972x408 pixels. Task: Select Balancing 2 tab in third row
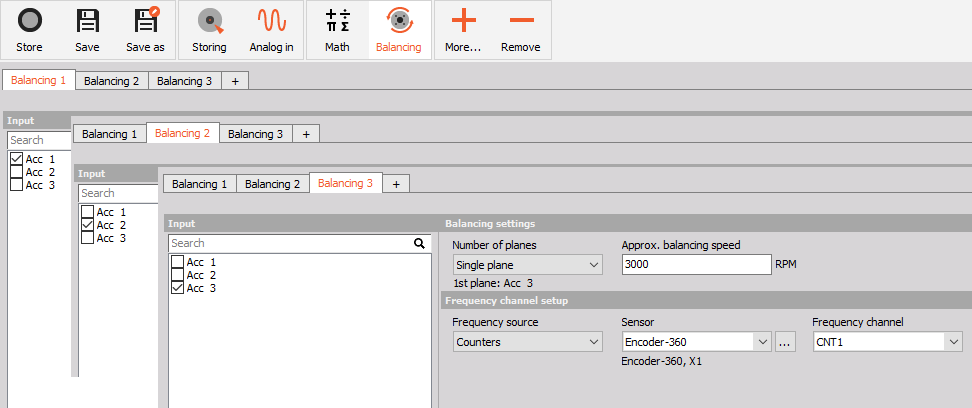coord(273,184)
